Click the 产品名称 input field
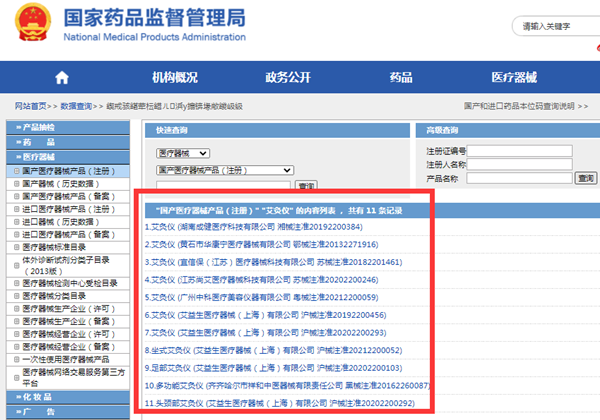This screenshot has width=600, height=420. pyautogui.click(x=520, y=178)
